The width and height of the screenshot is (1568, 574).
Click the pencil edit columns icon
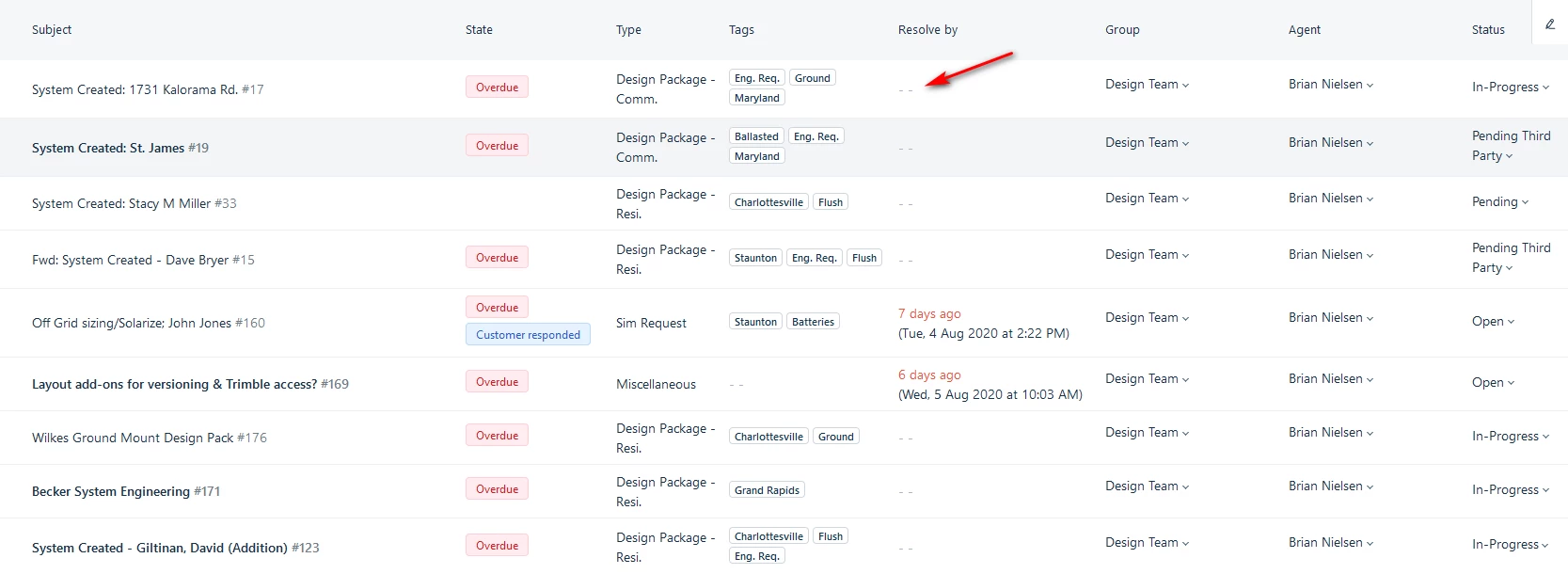1550,25
